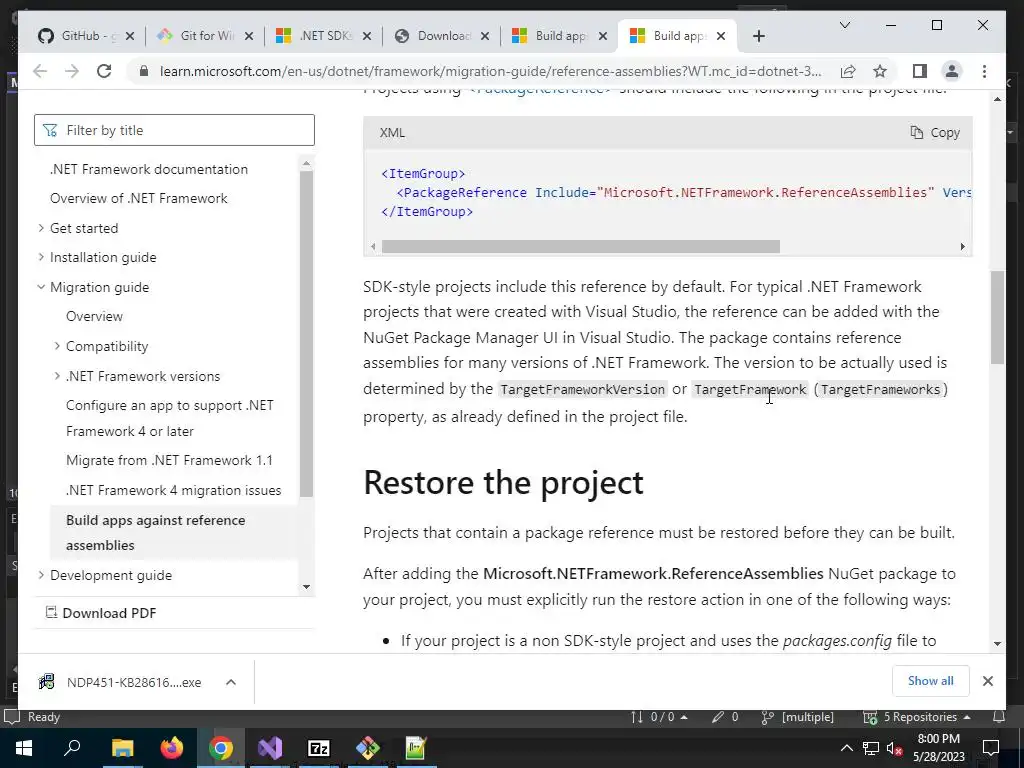Switch to Chrome in the taskbar

coord(221,748)
